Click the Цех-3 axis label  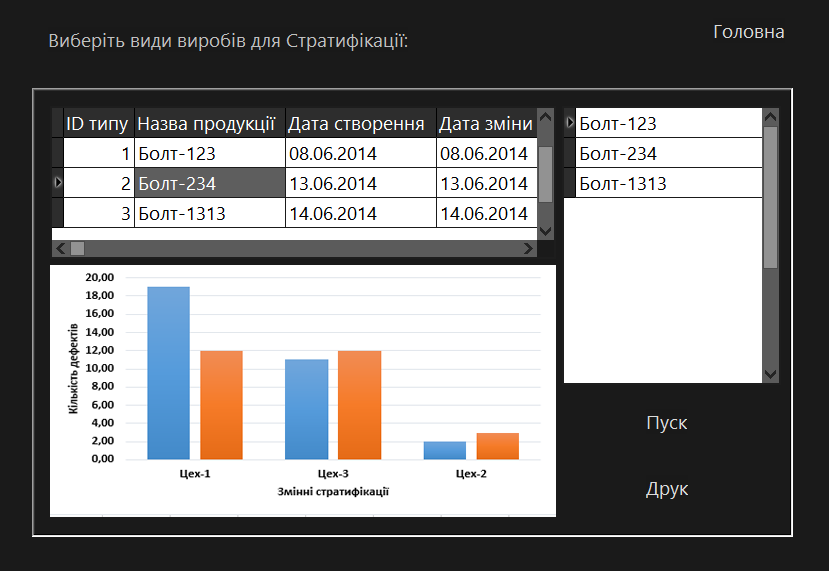(x=333, y=474)
